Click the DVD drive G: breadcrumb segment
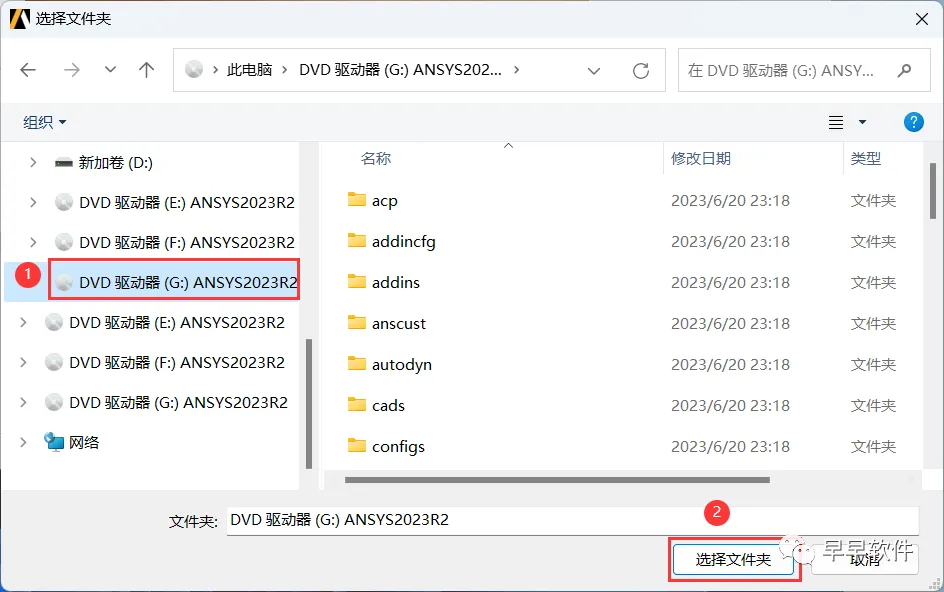The image size is (944, 592). (400, 70)
